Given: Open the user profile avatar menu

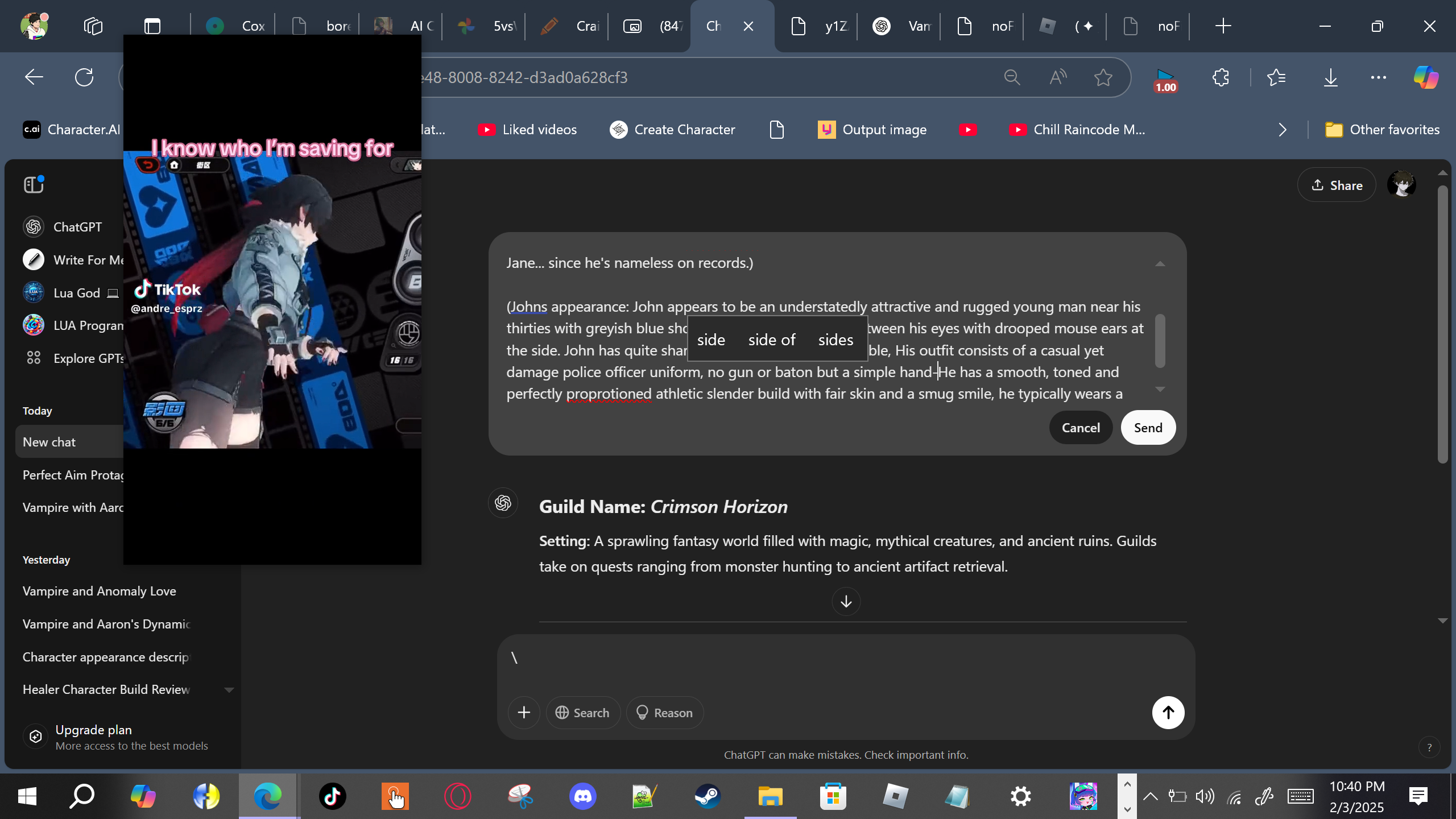Looking at the screenshot, I should coord(1402,185).
